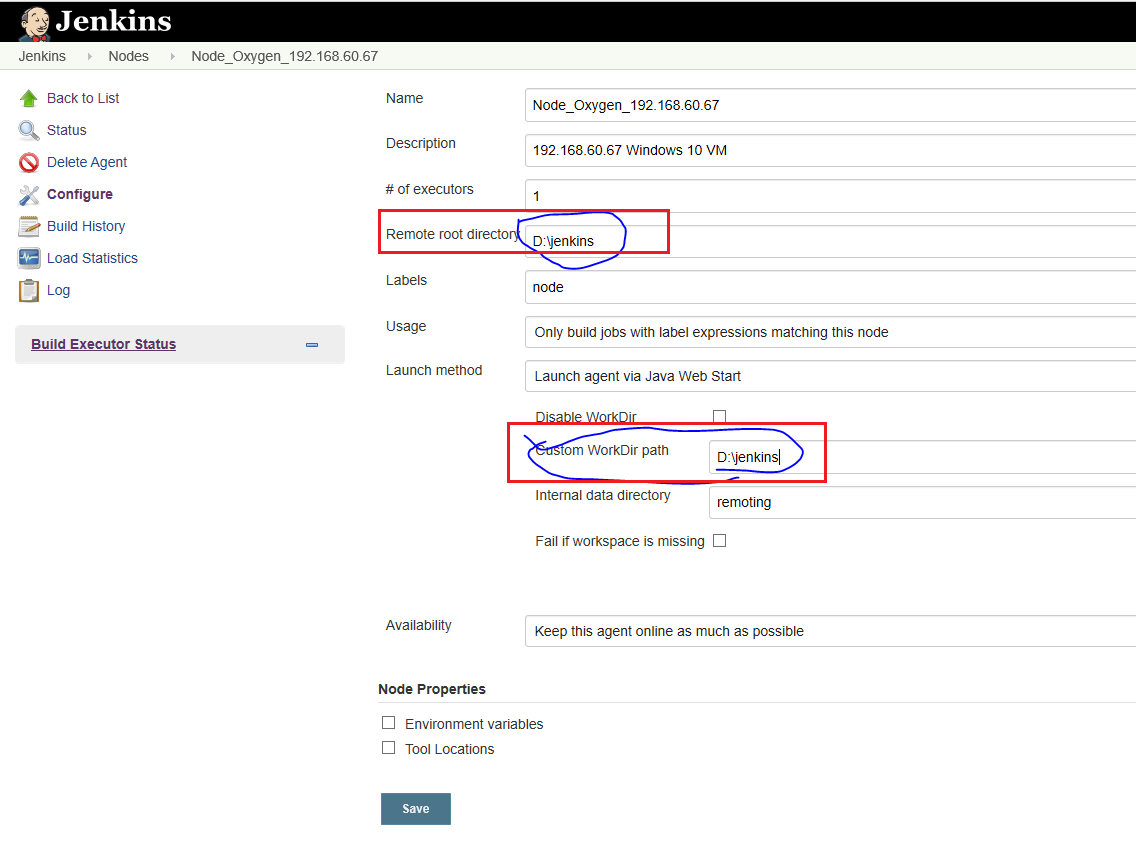Open the Usage dropdown
The height and width of the screenshot is (843, 1136).
point(830,332)
